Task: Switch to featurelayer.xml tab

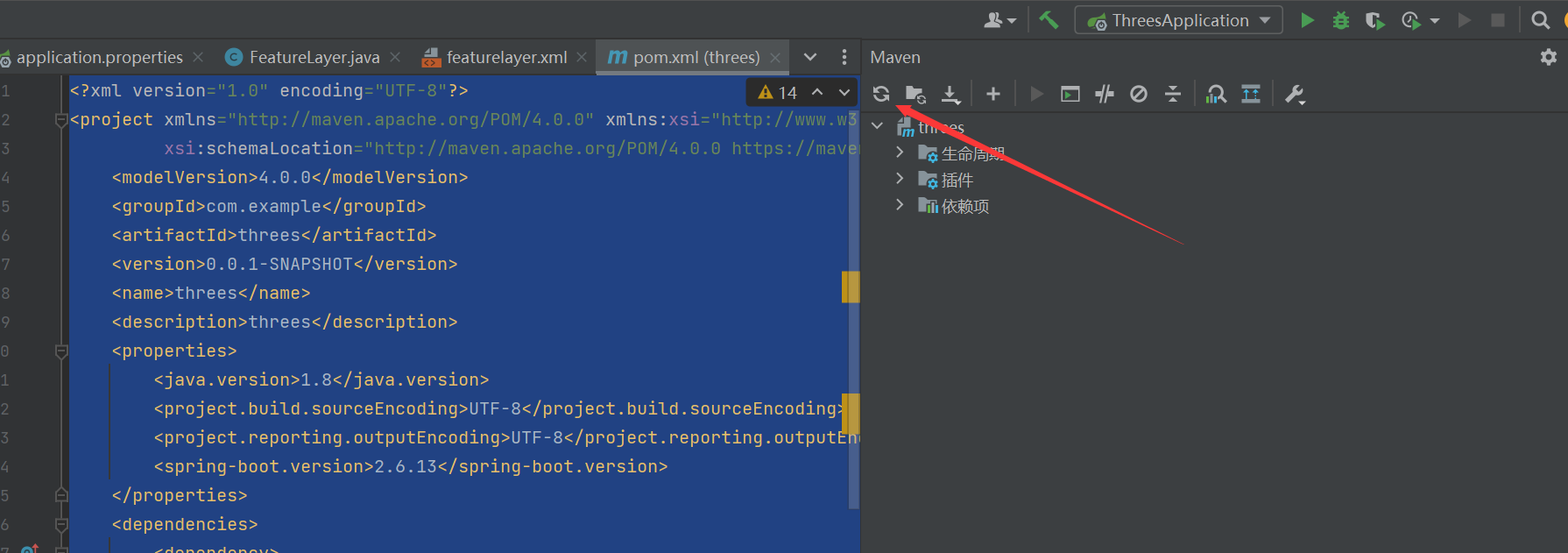Action: (506, 57)
